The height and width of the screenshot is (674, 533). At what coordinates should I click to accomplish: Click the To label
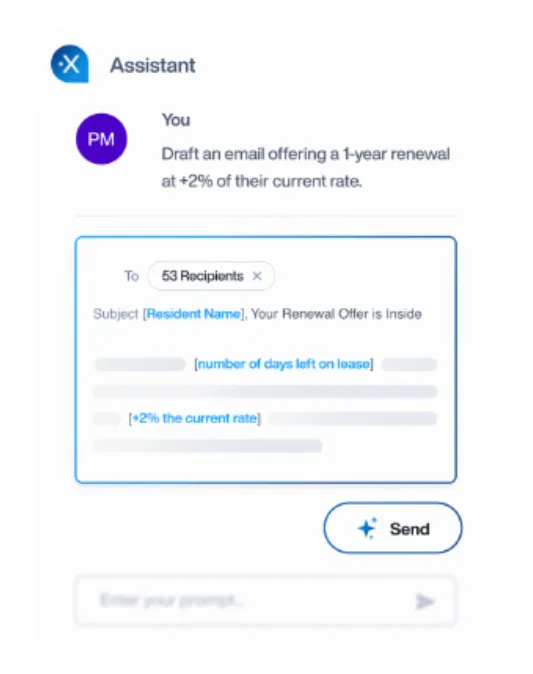pyautogui.click(x=132, y=276)
